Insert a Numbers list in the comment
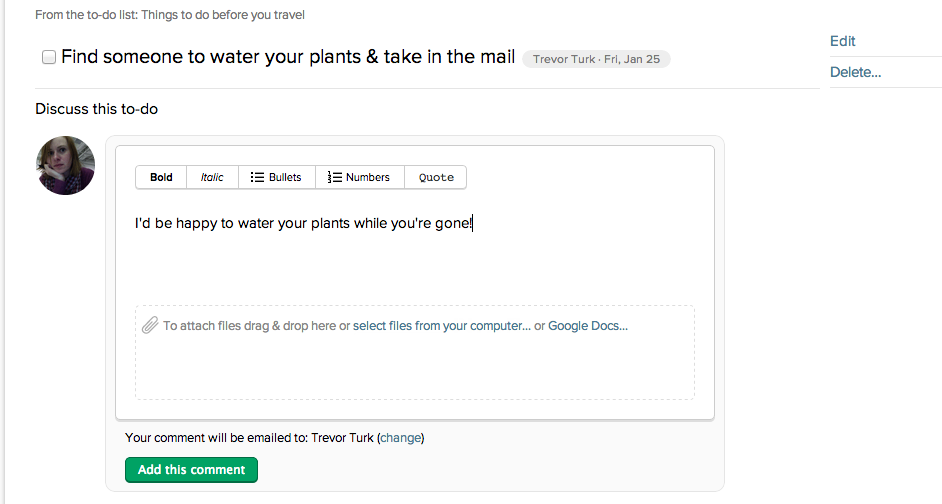This screenshot has width=942, height=504. [359, 177]
